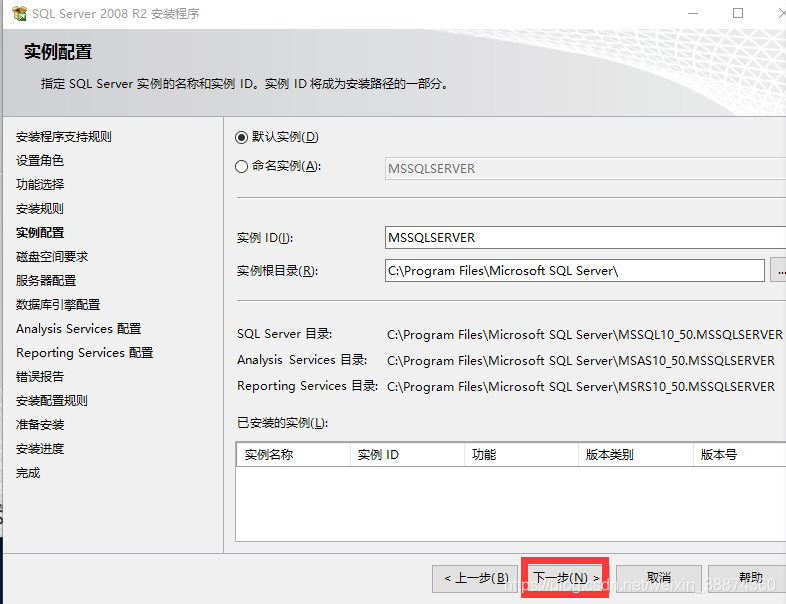Go back with 上一步 button
Image resolution: width=786 pixels, height=604 pixels.
click(475, 578)
